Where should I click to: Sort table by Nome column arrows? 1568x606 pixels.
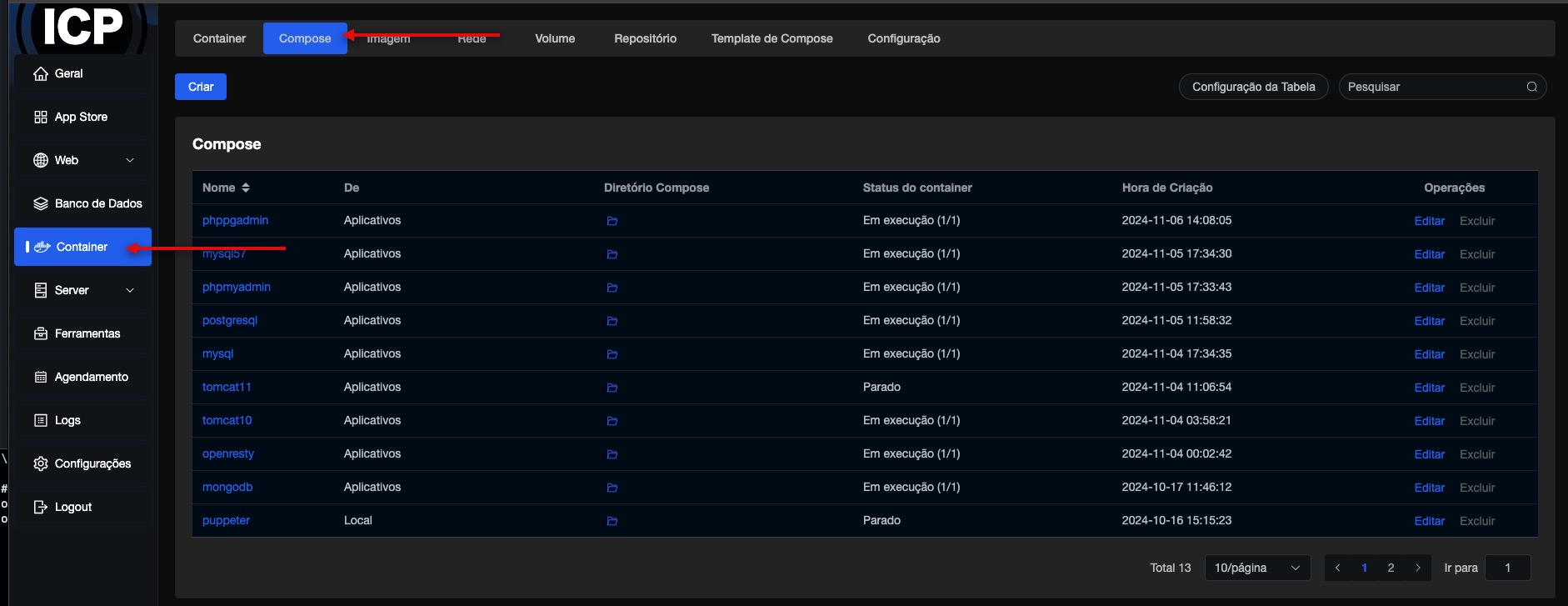(246, 188)
